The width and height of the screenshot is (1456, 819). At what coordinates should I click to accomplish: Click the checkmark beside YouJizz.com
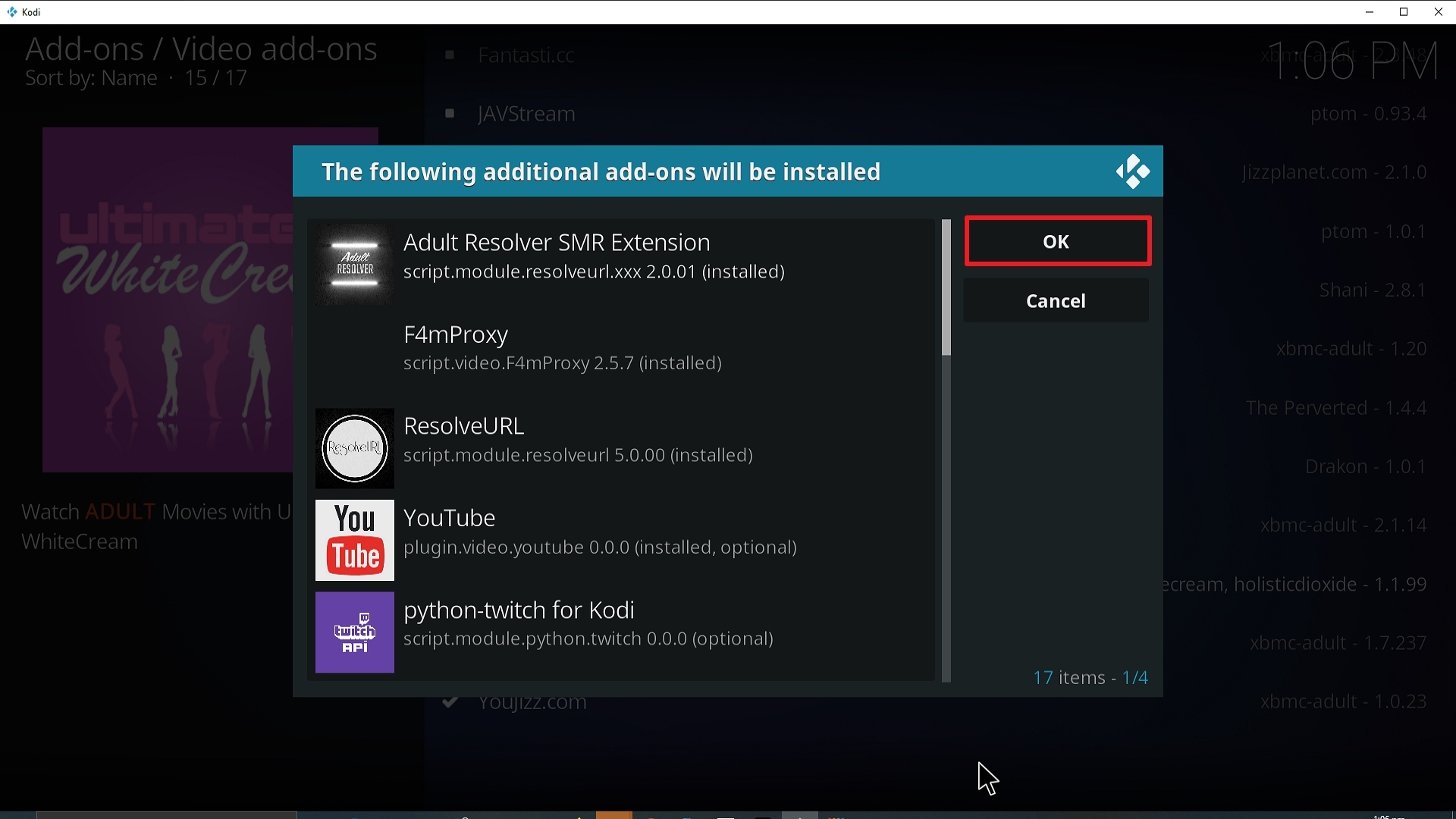tap(450, 701)
